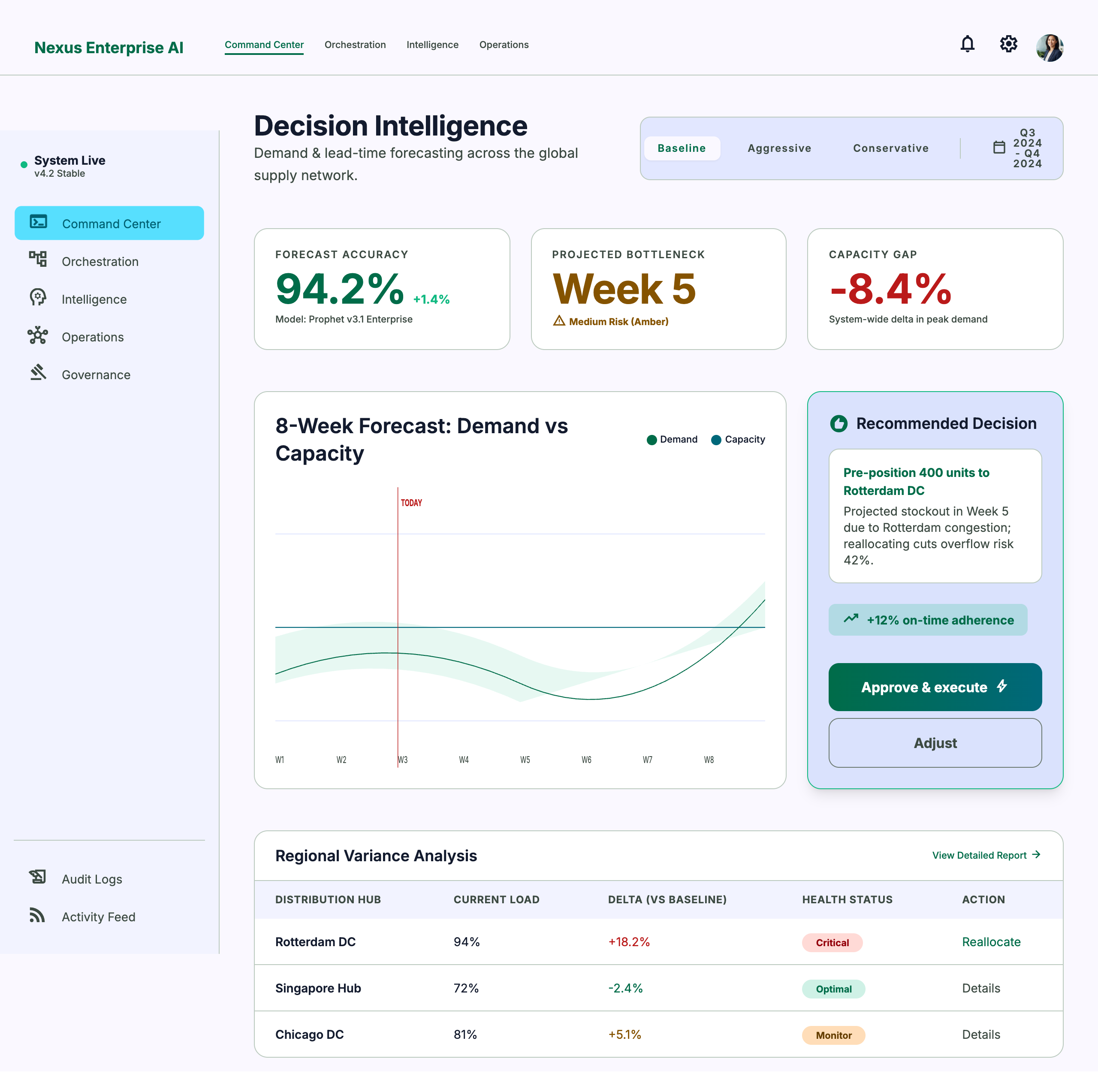Click the Approve & execute button

click(935, 687)
